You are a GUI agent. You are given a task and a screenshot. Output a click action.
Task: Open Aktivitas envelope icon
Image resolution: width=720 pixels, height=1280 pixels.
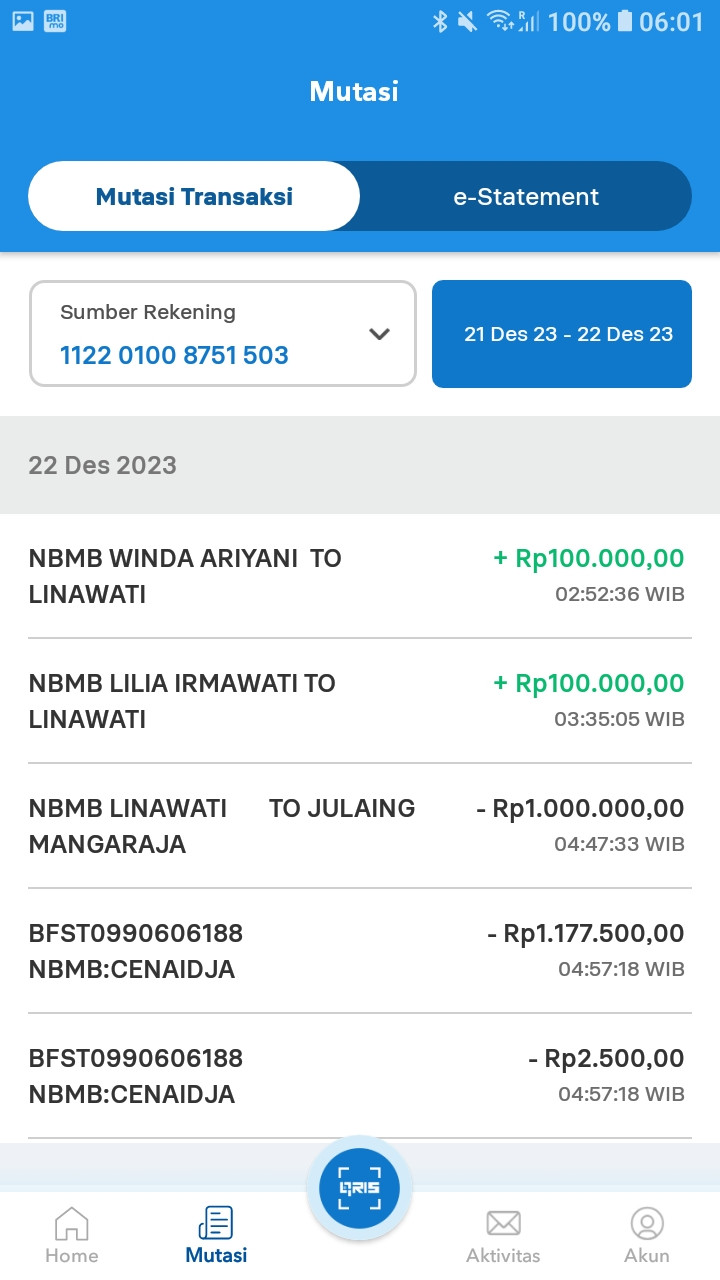(503, 1223)
